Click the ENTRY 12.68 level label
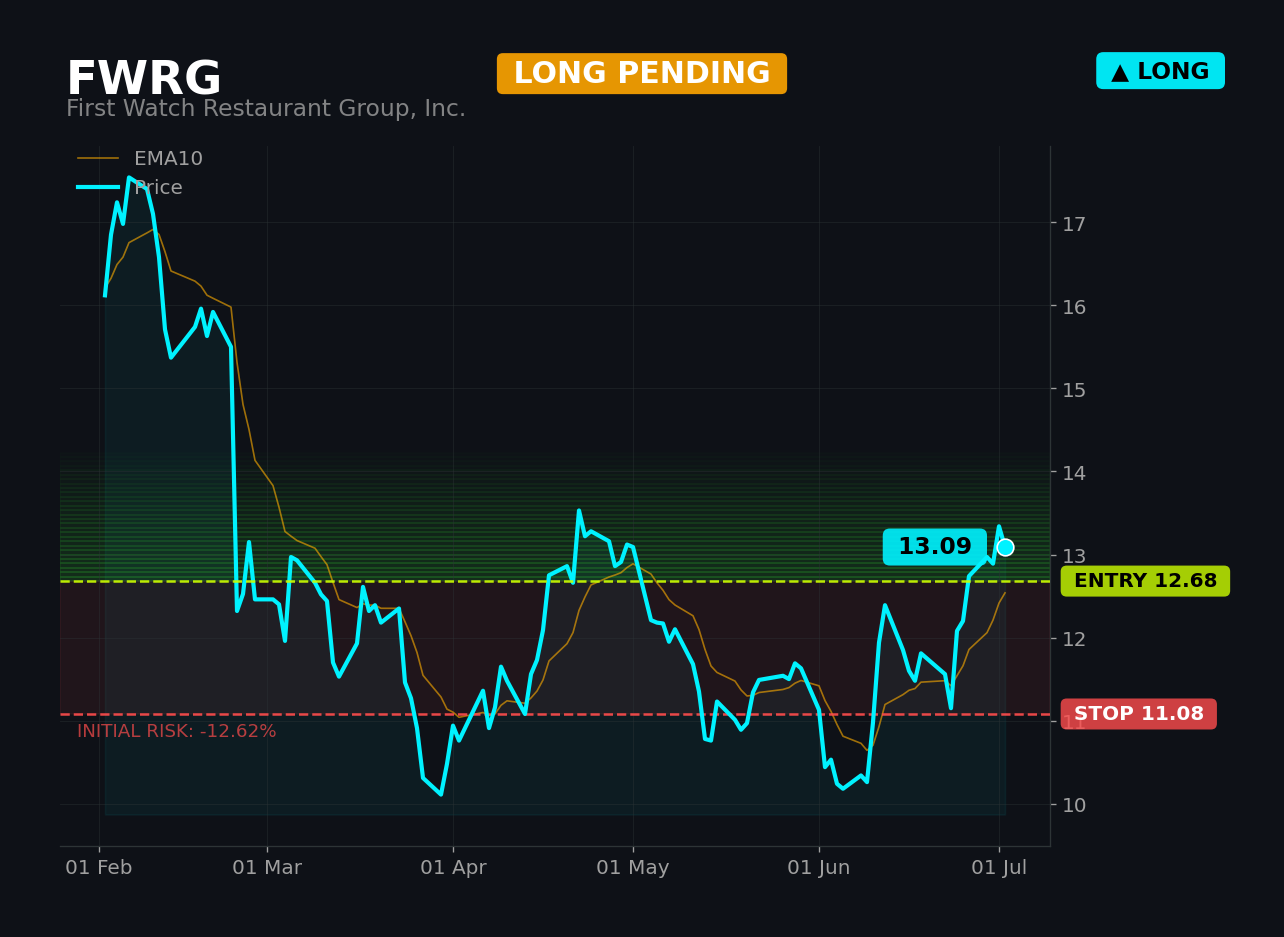 pyautogui.click(x=1145, y=581)
